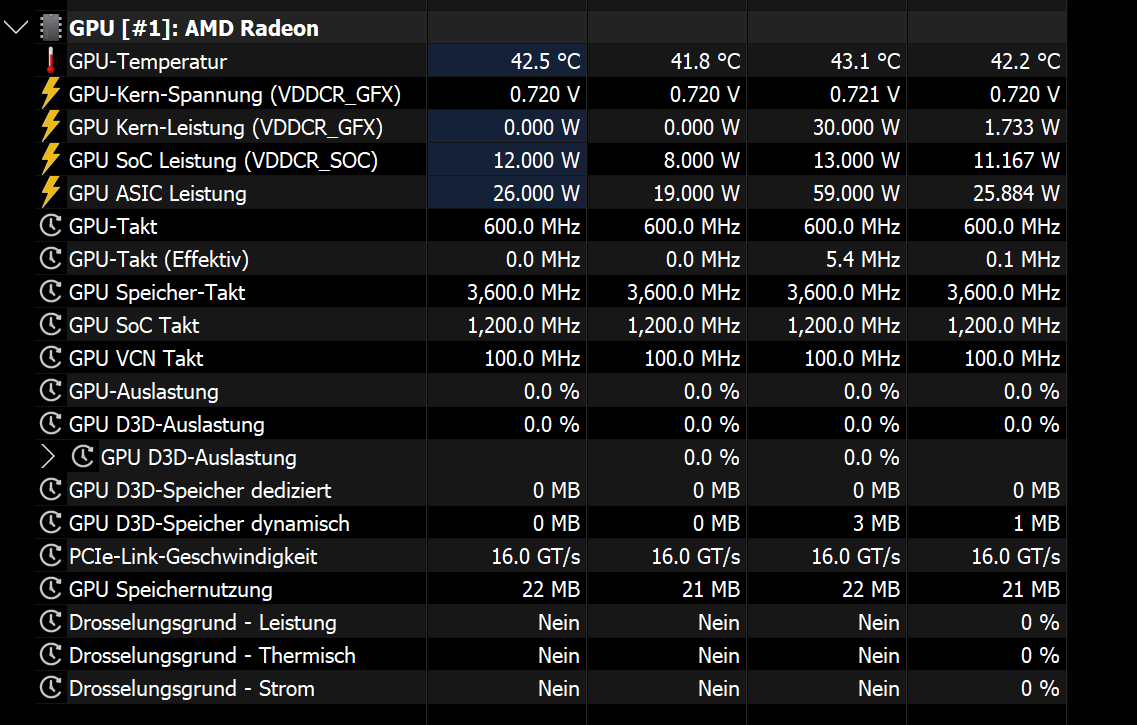Click the 0.721 V maximum voltage value
1137x725 pixels.
pos(865,94)
